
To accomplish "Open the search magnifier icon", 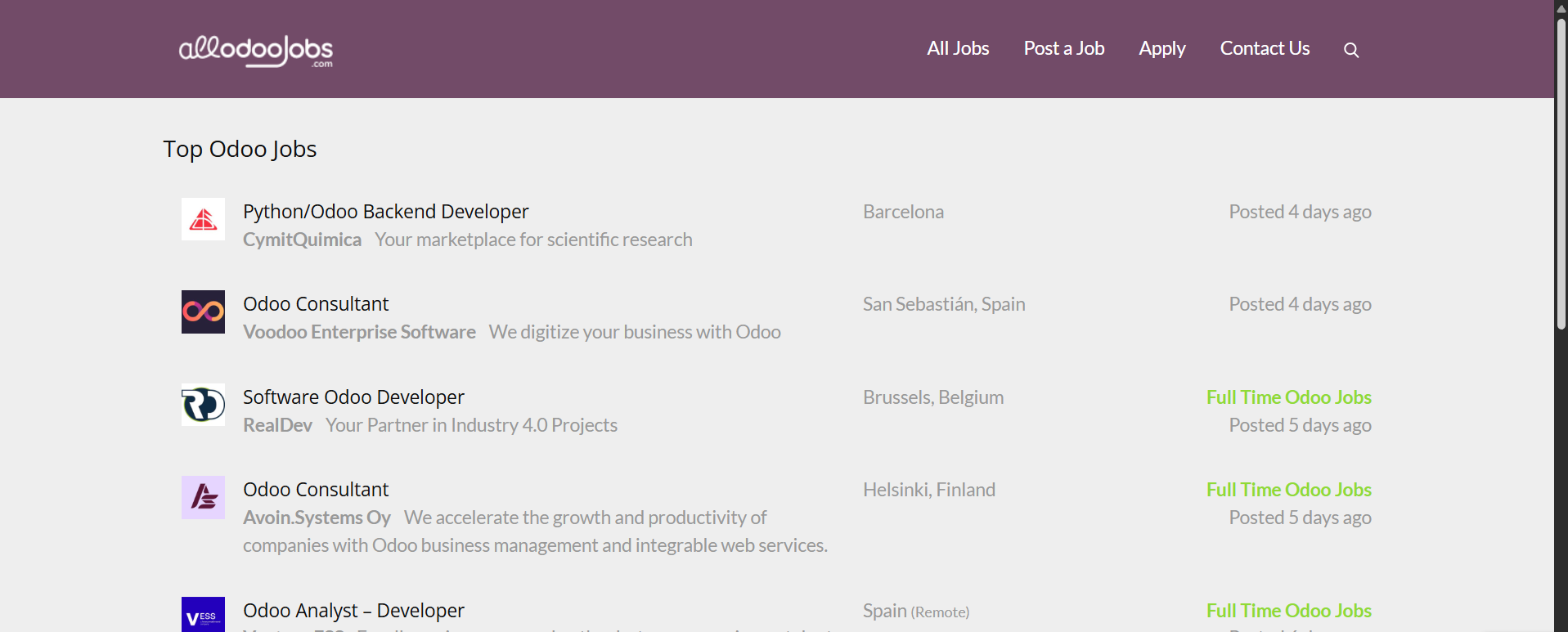I will tap(1351, 50).
